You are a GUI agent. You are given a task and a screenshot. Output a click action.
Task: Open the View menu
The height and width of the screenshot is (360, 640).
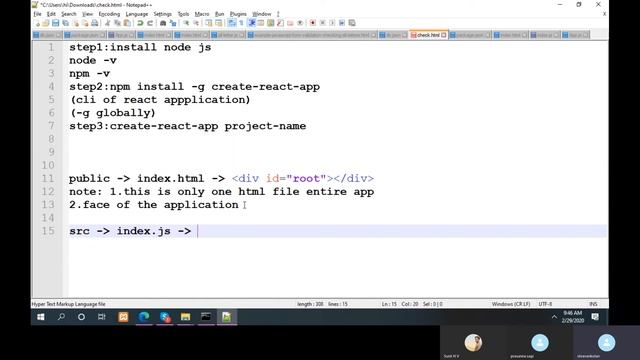click(87, 14)
